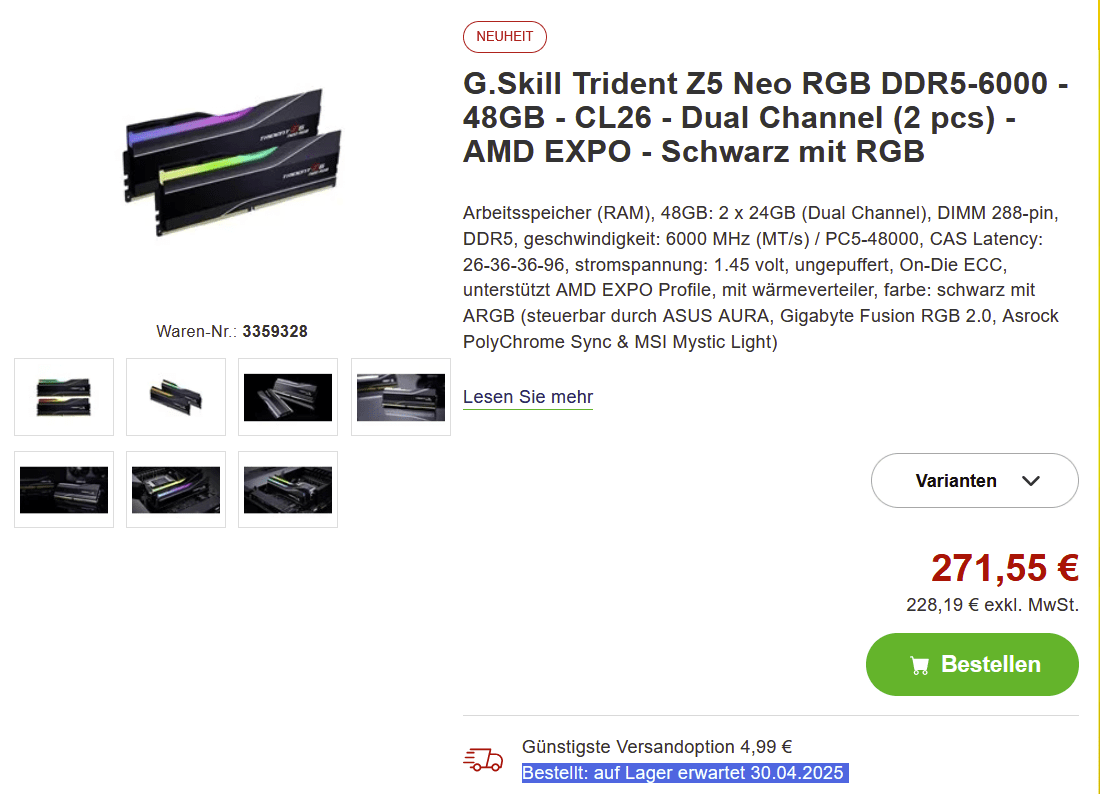Click the chevron arrow in Varianten

point(1031,481)
